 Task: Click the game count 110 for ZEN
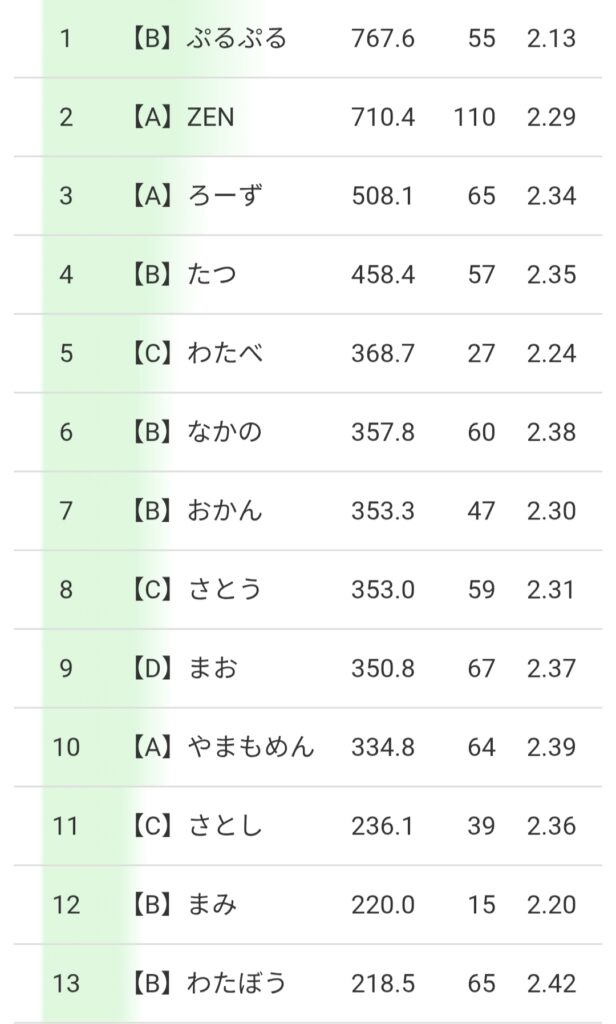tap(473, 118)
